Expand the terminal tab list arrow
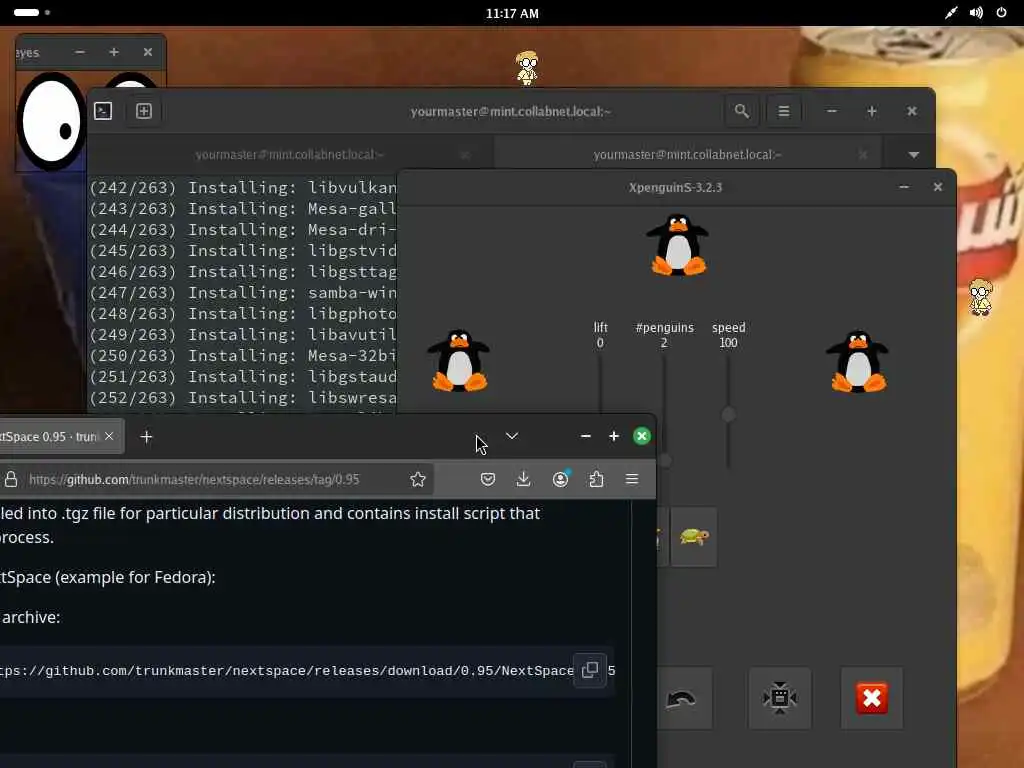This screenshot has height=768, width=1024. click(x=914, y=155)
